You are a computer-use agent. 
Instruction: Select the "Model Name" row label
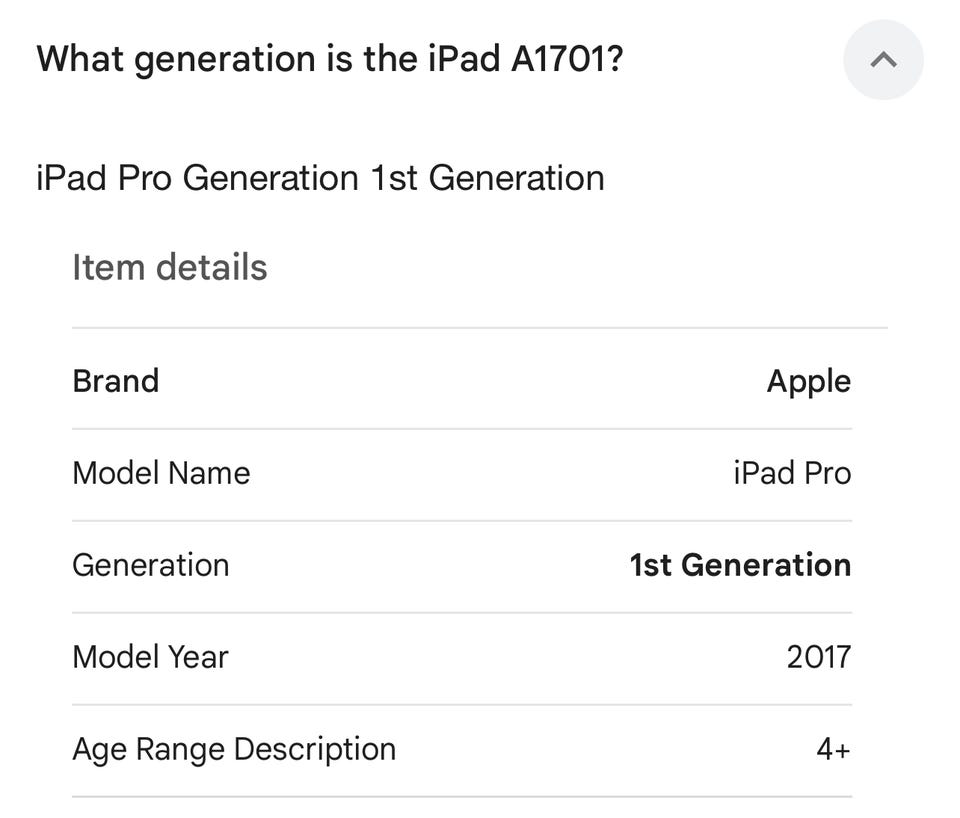tap(161, 473)
